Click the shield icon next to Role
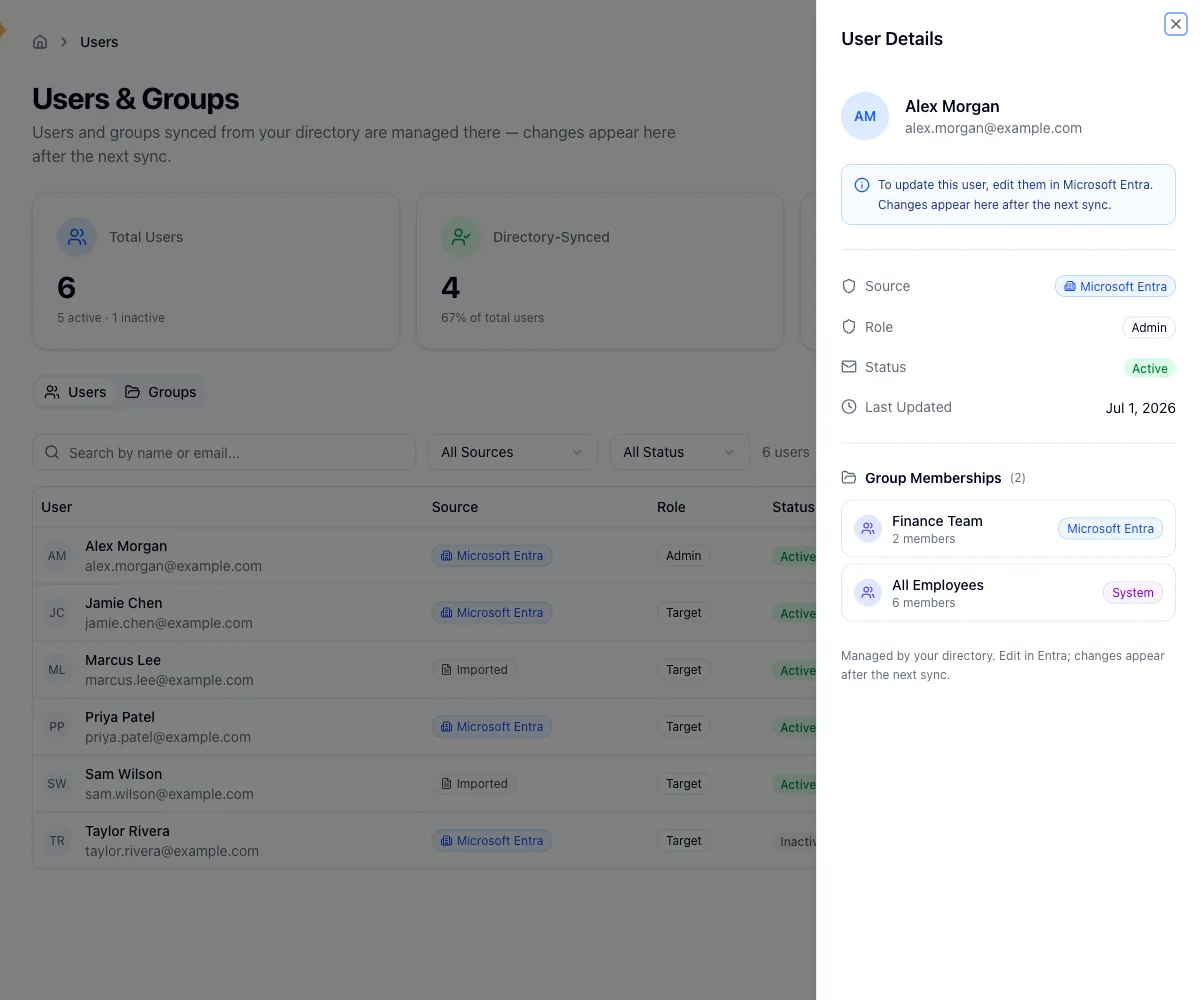Image resolution: width=1200 pixels, height=1000 pixels. click(x=849, y=327)
